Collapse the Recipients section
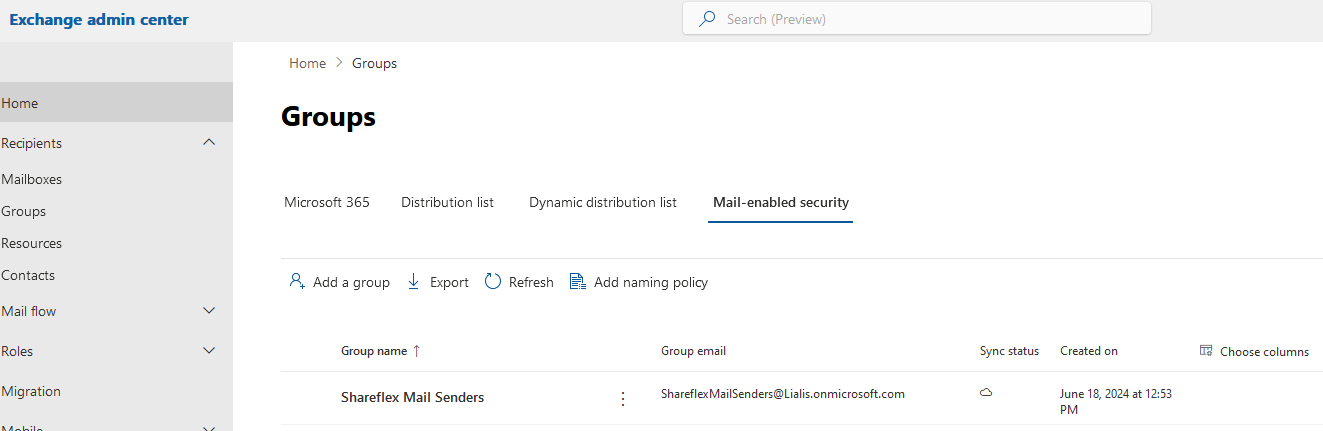Viewport: 1323px width, 431px height. [x=209, y=143]
